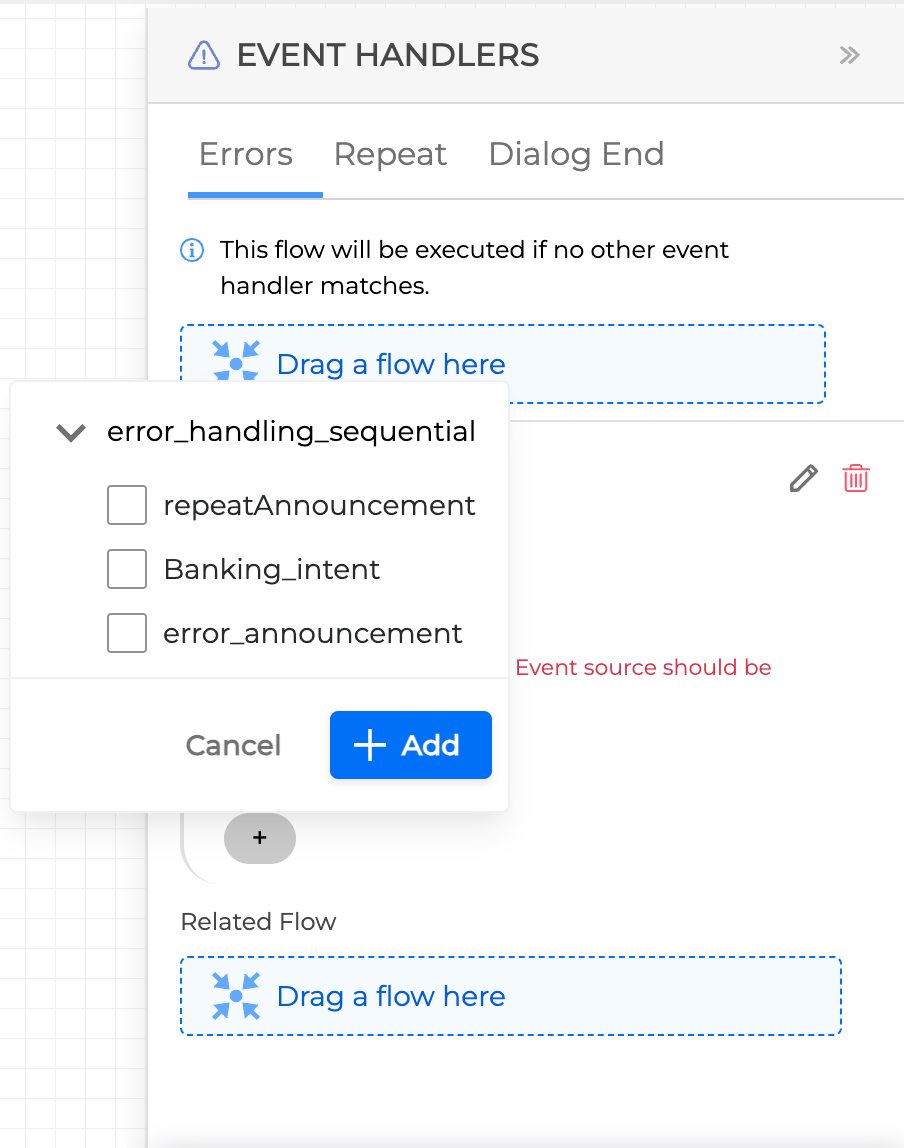Click the pencil edit icon
904x1148 pixels.
[x=803, y=479]
